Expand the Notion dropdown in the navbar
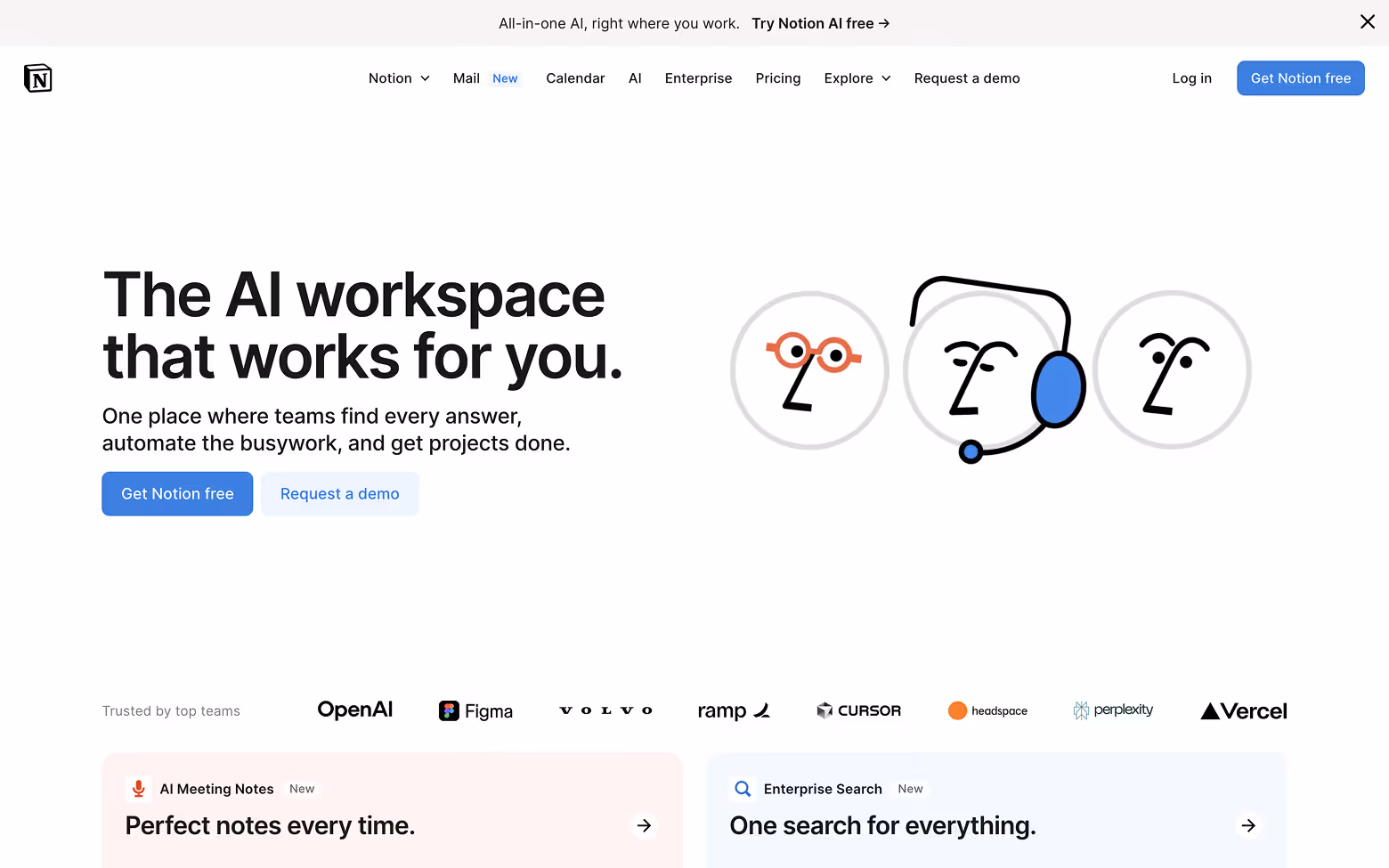Image resolution: width=1389 pixels, height=868 pixels. (x=399, y=77)
